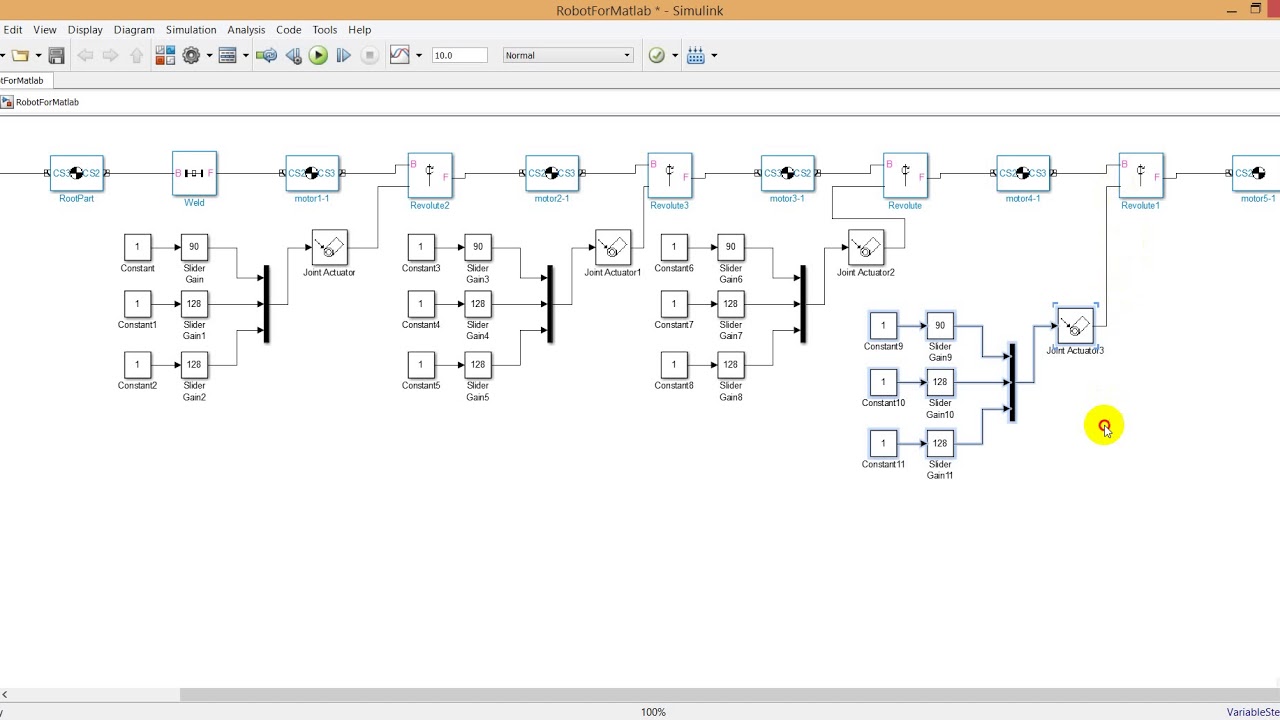Click the simulation stop time field
The width and height of the screenshot is (1280, 720).
(459, 55)
